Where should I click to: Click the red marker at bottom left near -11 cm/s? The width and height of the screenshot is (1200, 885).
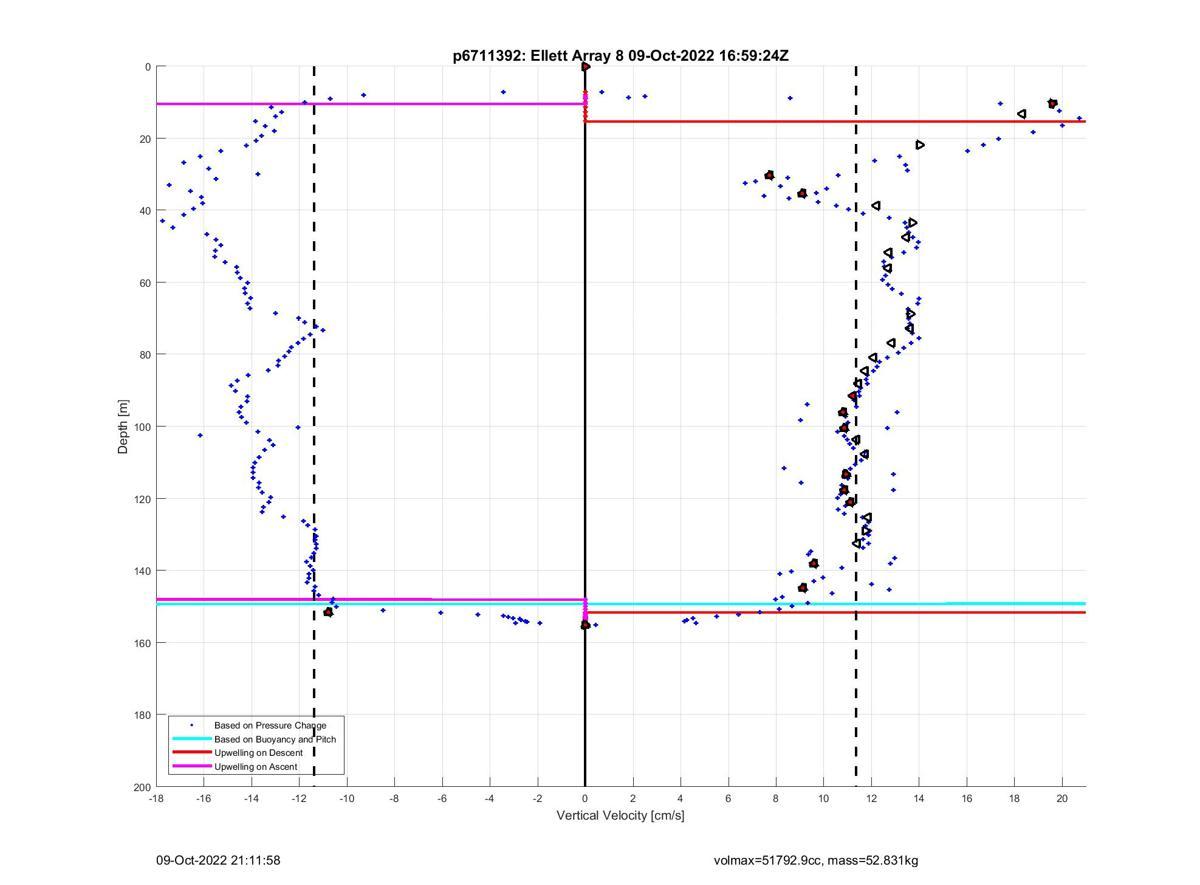pos(328,612)
